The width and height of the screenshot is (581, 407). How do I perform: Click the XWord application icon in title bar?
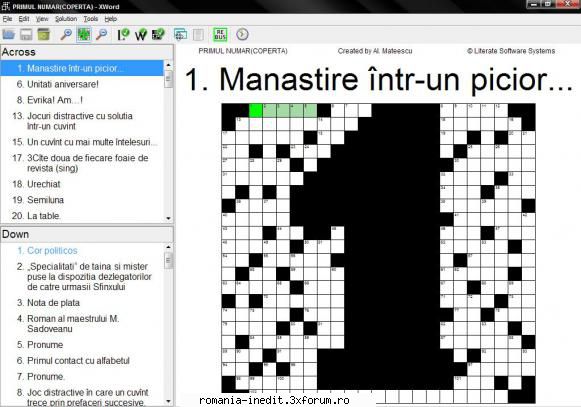pos(6,6)
